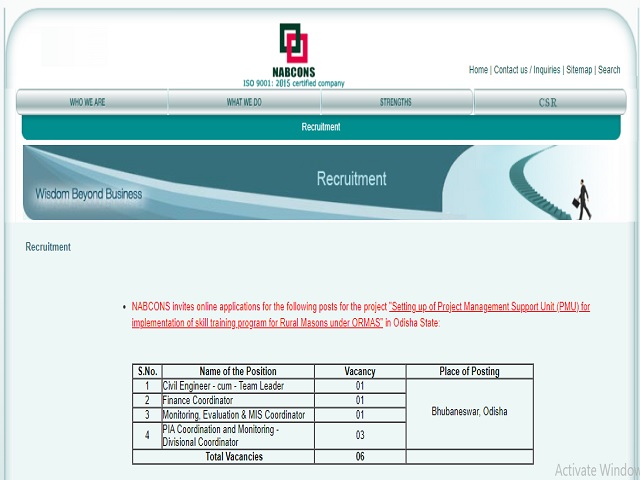Click the 'Place of Posting' column header

coord(469,371)
